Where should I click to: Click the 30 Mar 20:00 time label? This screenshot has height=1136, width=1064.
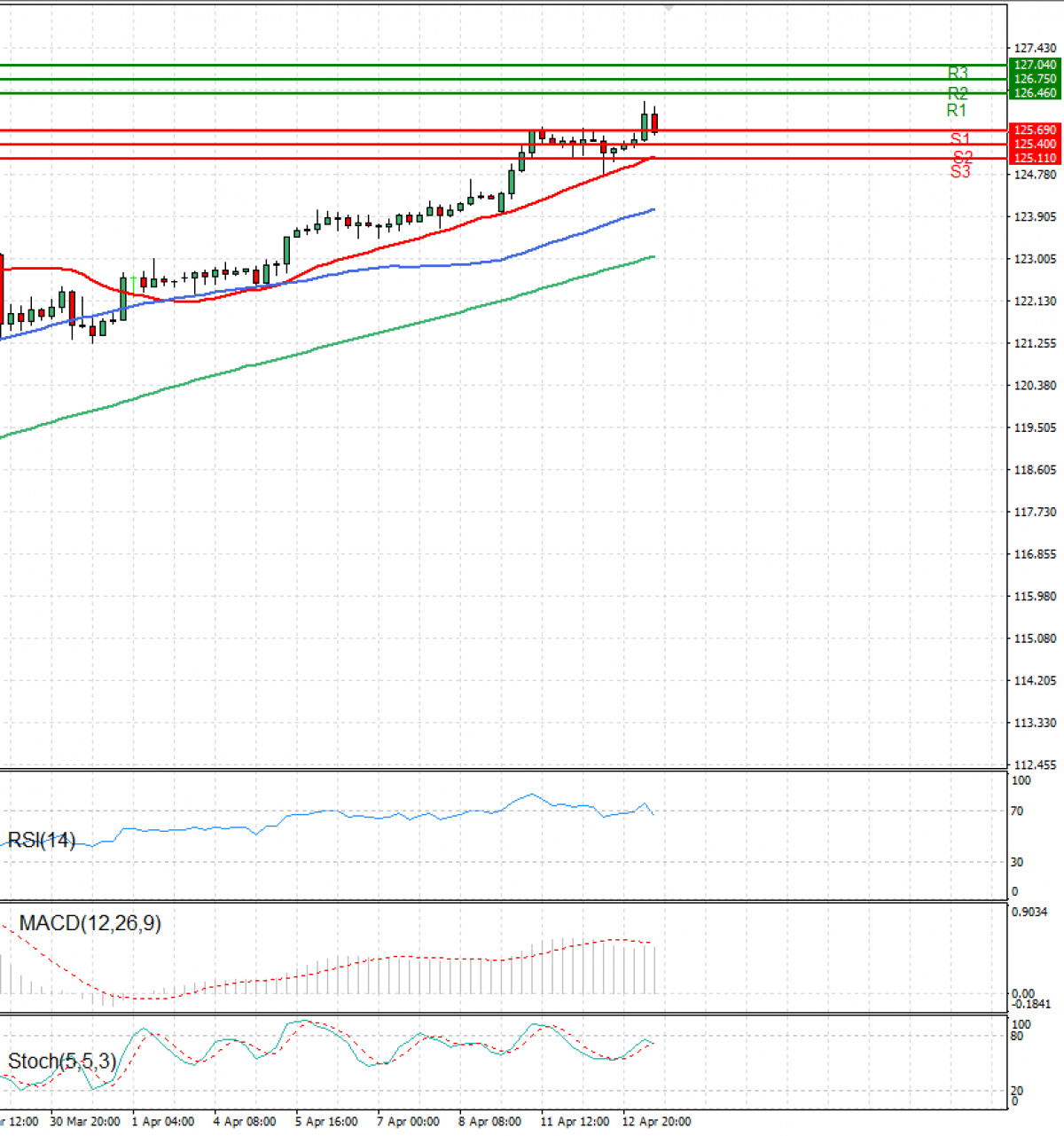point(85,1122)
